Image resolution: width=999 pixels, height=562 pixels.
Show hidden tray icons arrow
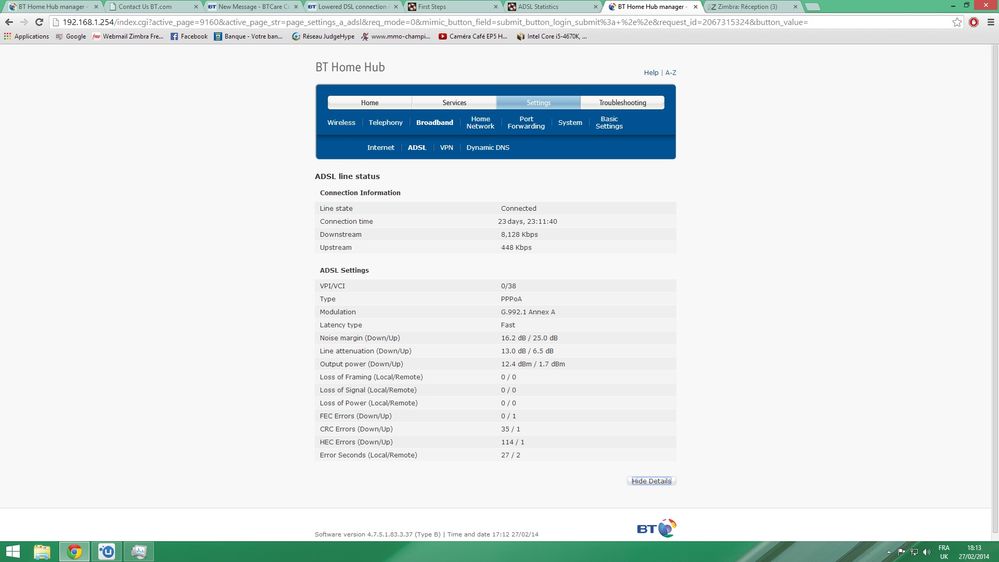(x=889, y=552)
